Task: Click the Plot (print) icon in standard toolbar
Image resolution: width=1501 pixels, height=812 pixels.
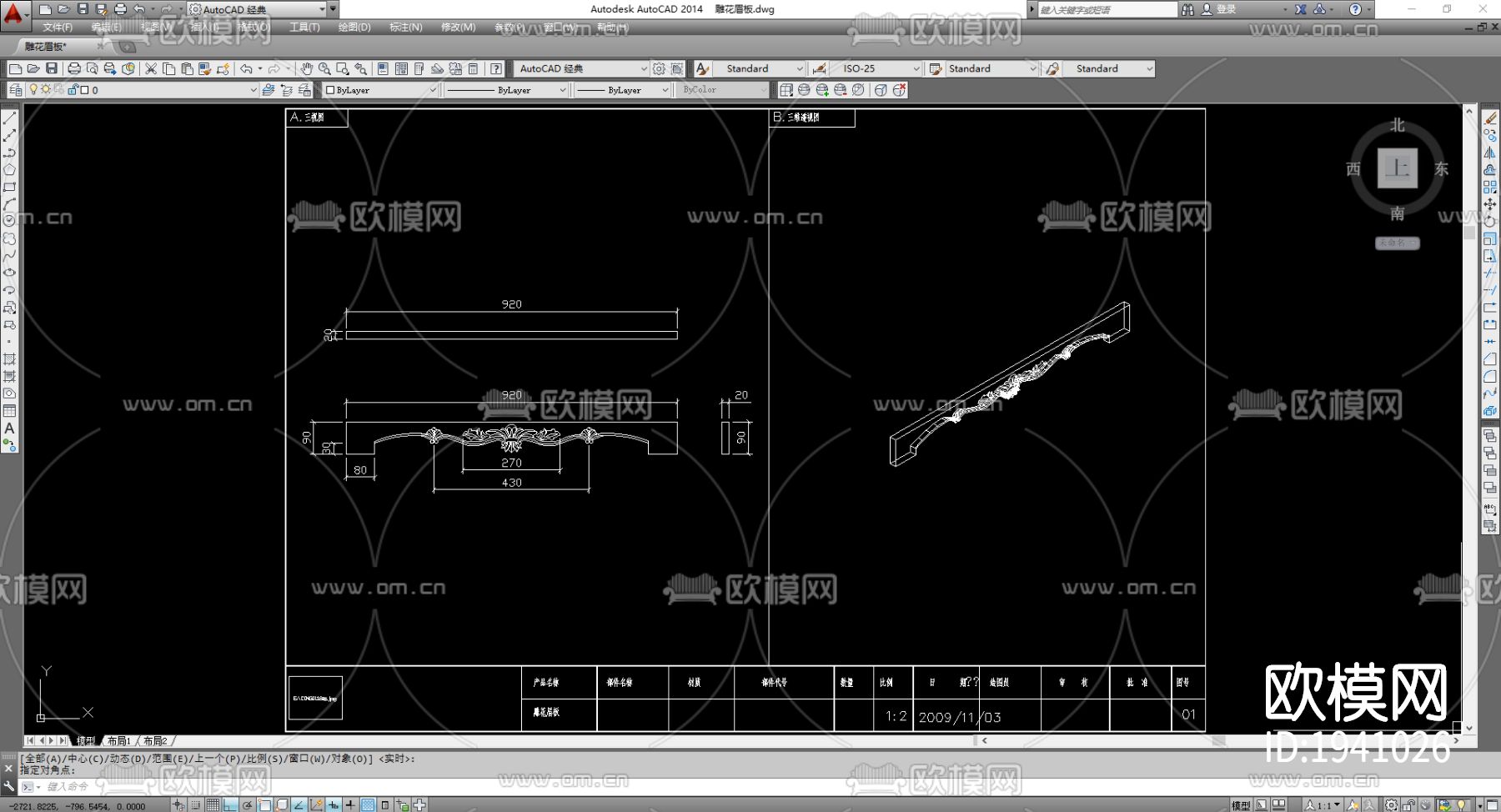Action: [x=74, y=68]
